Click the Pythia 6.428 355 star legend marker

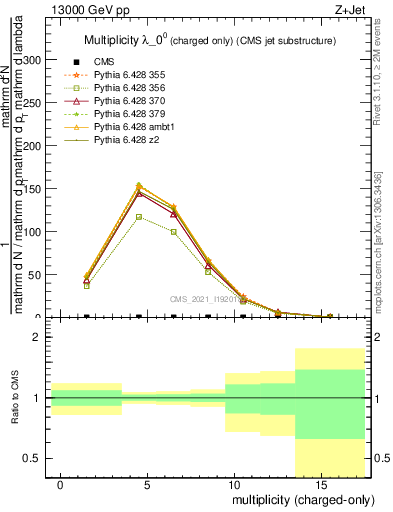click(76, 75)
